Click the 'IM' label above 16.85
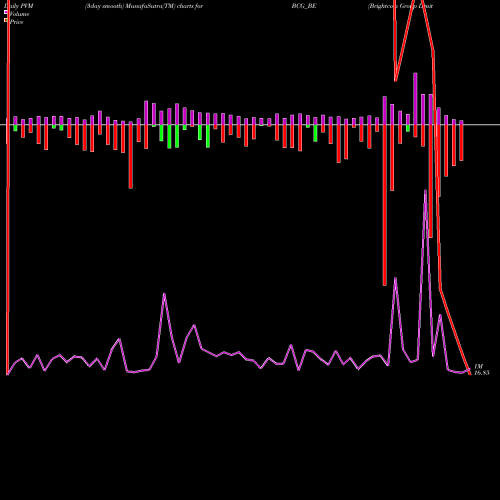Viewport: 500px width, 500px height. tap(478, 366)
